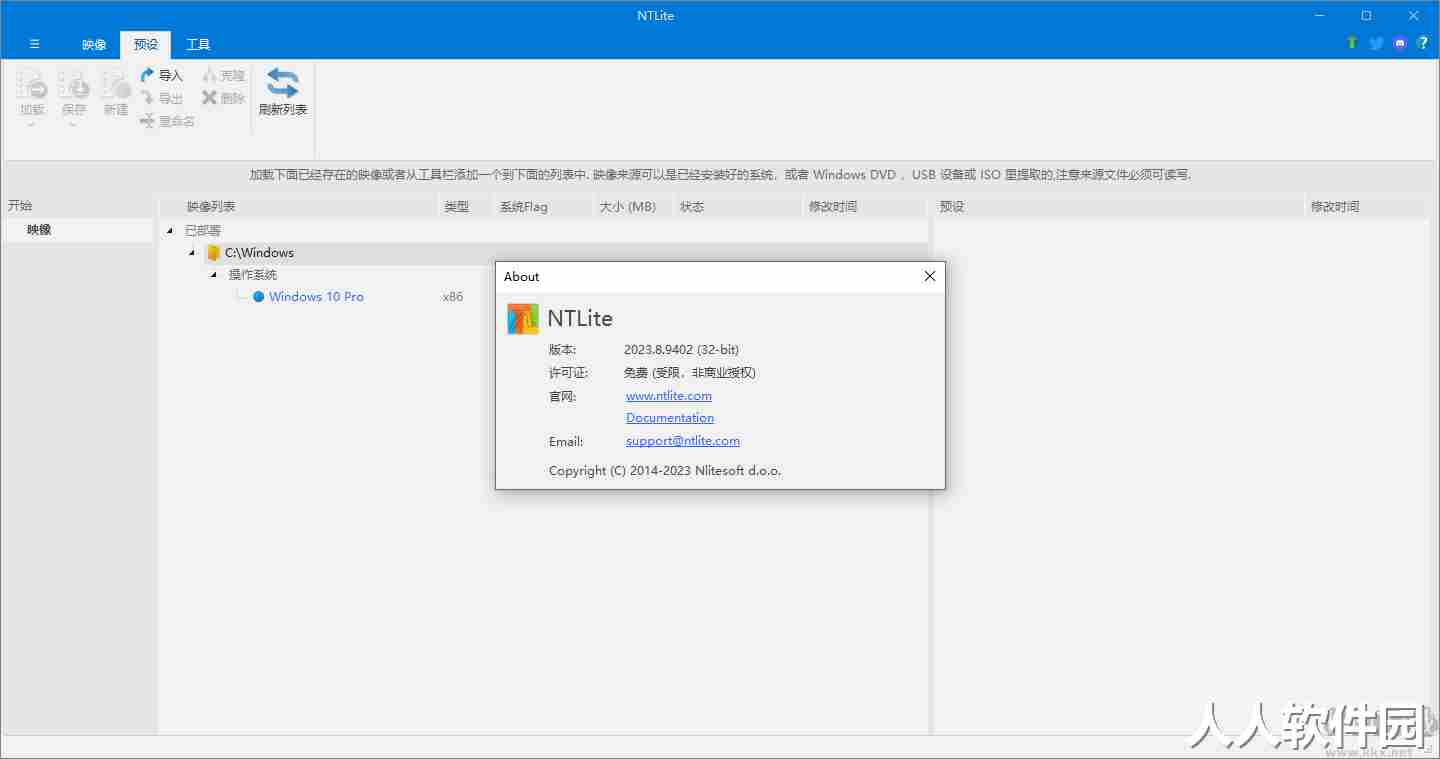Screen dimensions: 1440x759
Task: Open the Twitter bird icon
Action: pyautogui.click(x=1376, y=43)
